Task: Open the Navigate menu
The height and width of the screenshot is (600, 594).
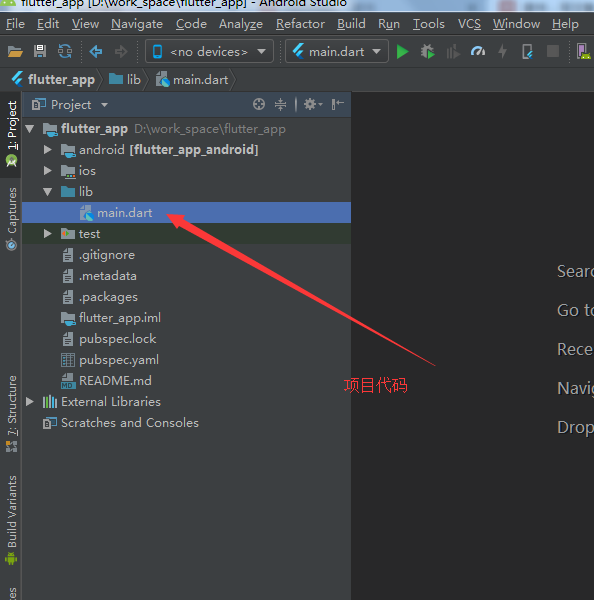Action: click(x=137, y=24)
